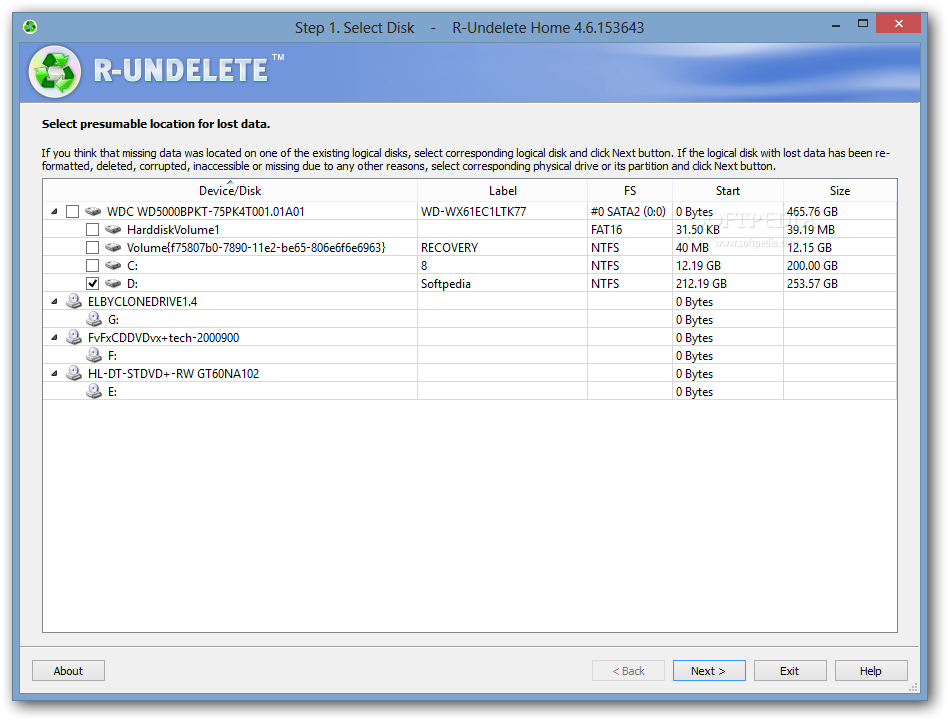Viewport: 948px width, 721px height.
Task: Check the C: drive checkbox
Action: click(x=93, y=265)
